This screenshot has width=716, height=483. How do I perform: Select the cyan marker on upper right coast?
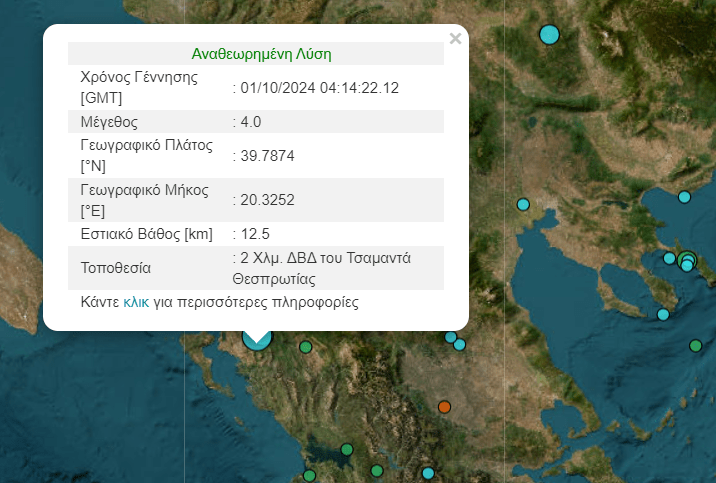[x=684, y=197]
